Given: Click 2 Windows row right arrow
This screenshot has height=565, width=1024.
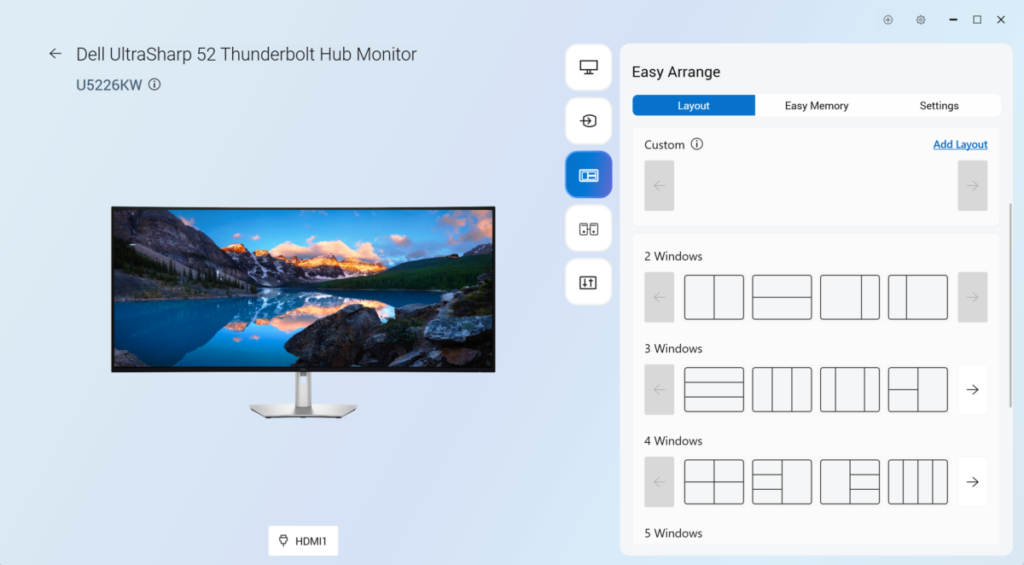Looking at the screenshot, I should point(972,297).
